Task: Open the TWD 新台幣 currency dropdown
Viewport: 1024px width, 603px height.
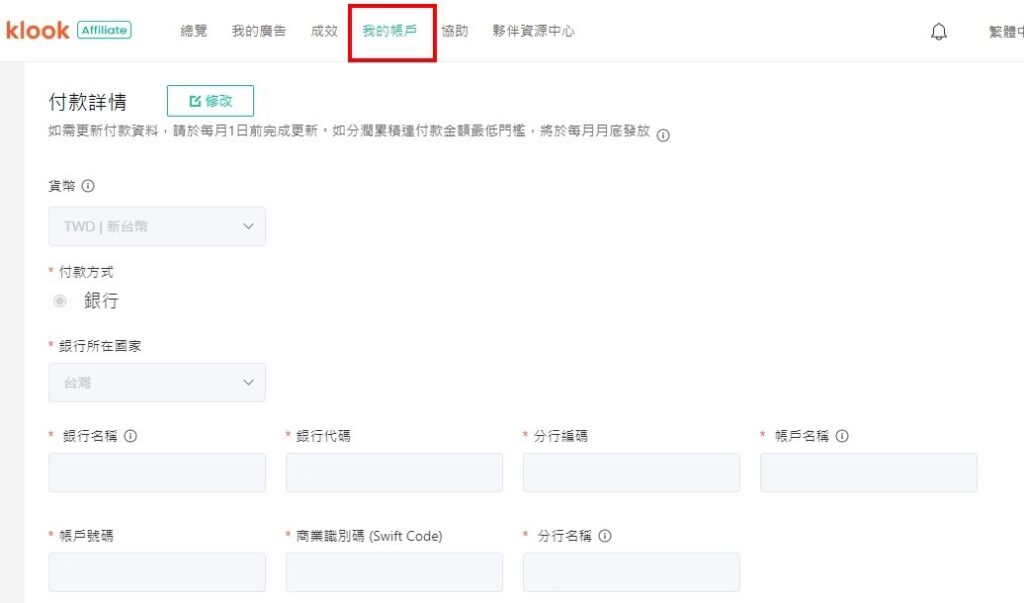Action: pyautogui.click(x=157, y=226)
